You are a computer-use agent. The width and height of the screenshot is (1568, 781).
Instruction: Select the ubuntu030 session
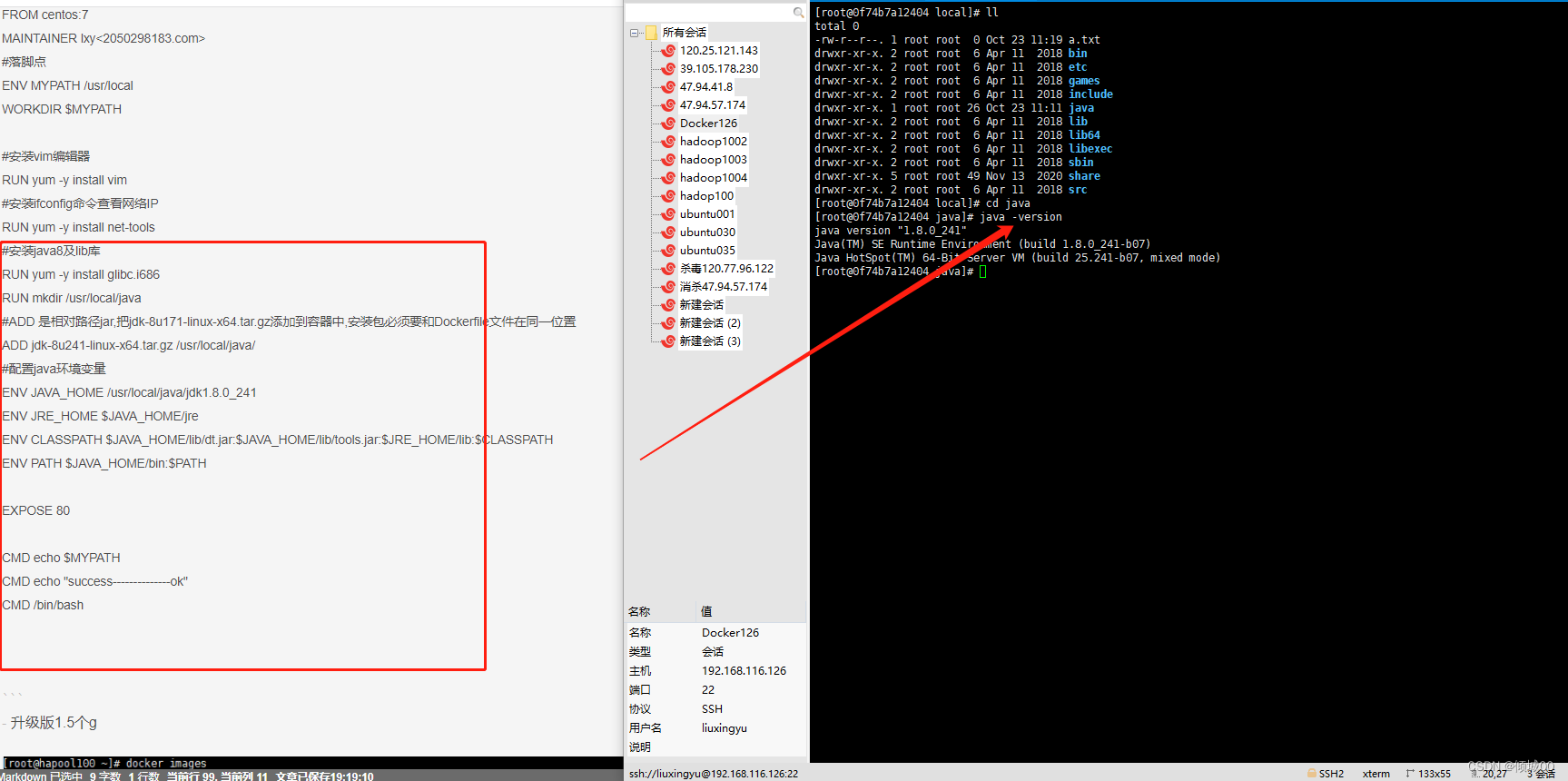coord(707,232)
